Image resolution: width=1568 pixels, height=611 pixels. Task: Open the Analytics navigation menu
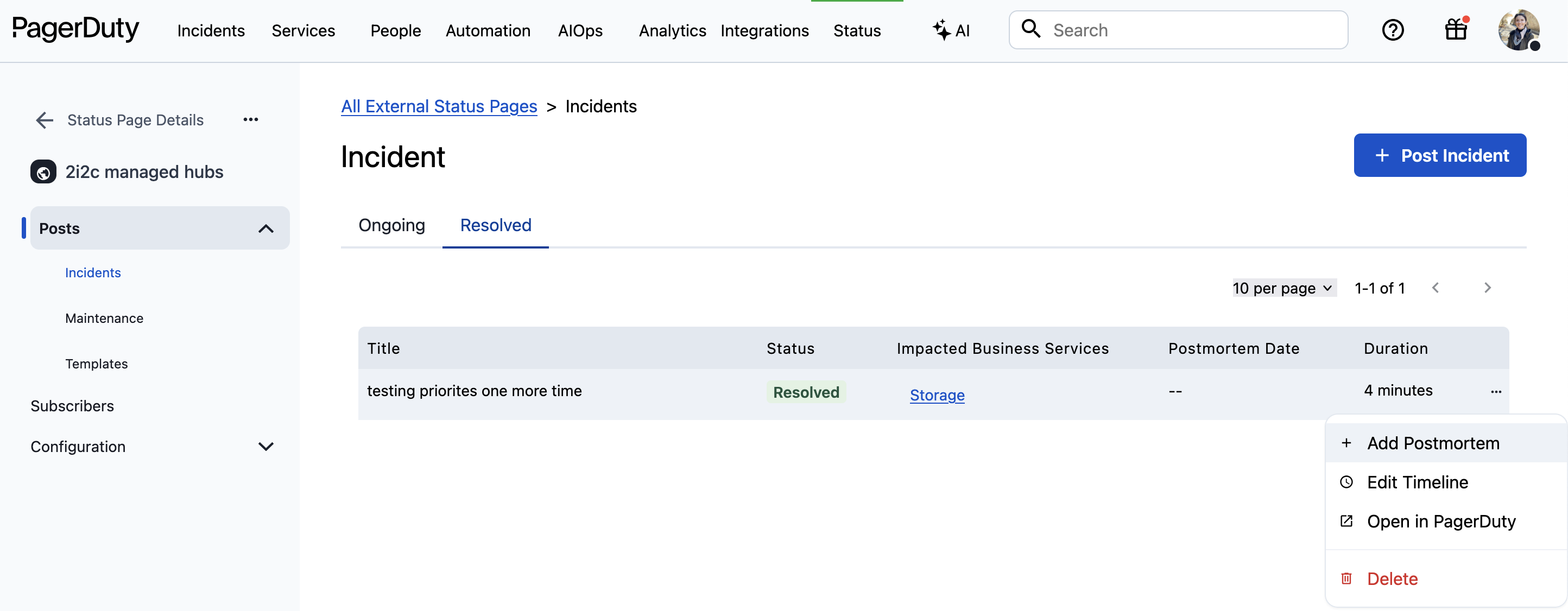point(672,30)
